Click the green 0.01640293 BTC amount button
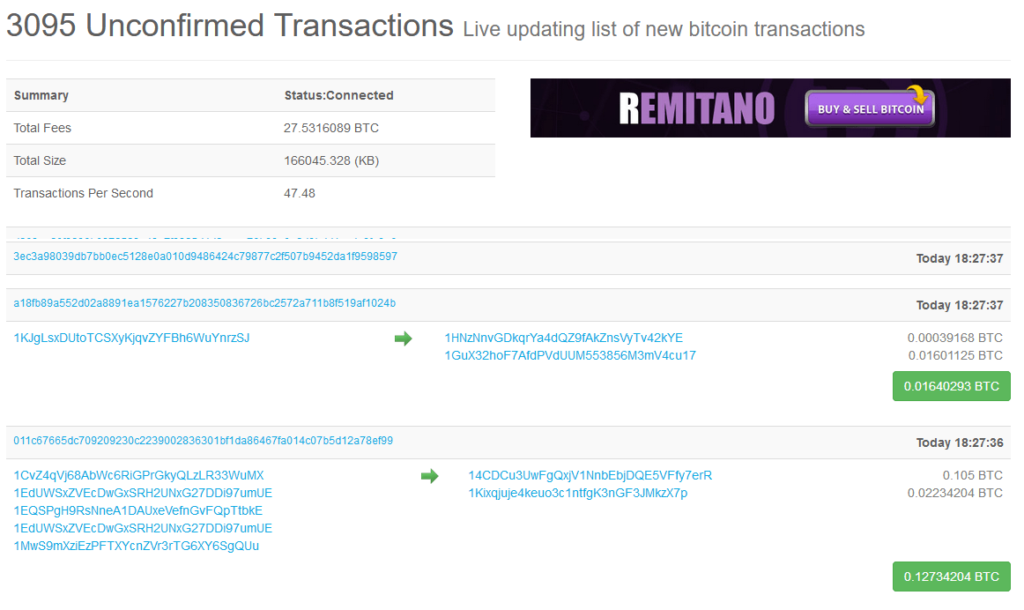The height and width of the screenshot is (610, 1024). tap(951, 385)
